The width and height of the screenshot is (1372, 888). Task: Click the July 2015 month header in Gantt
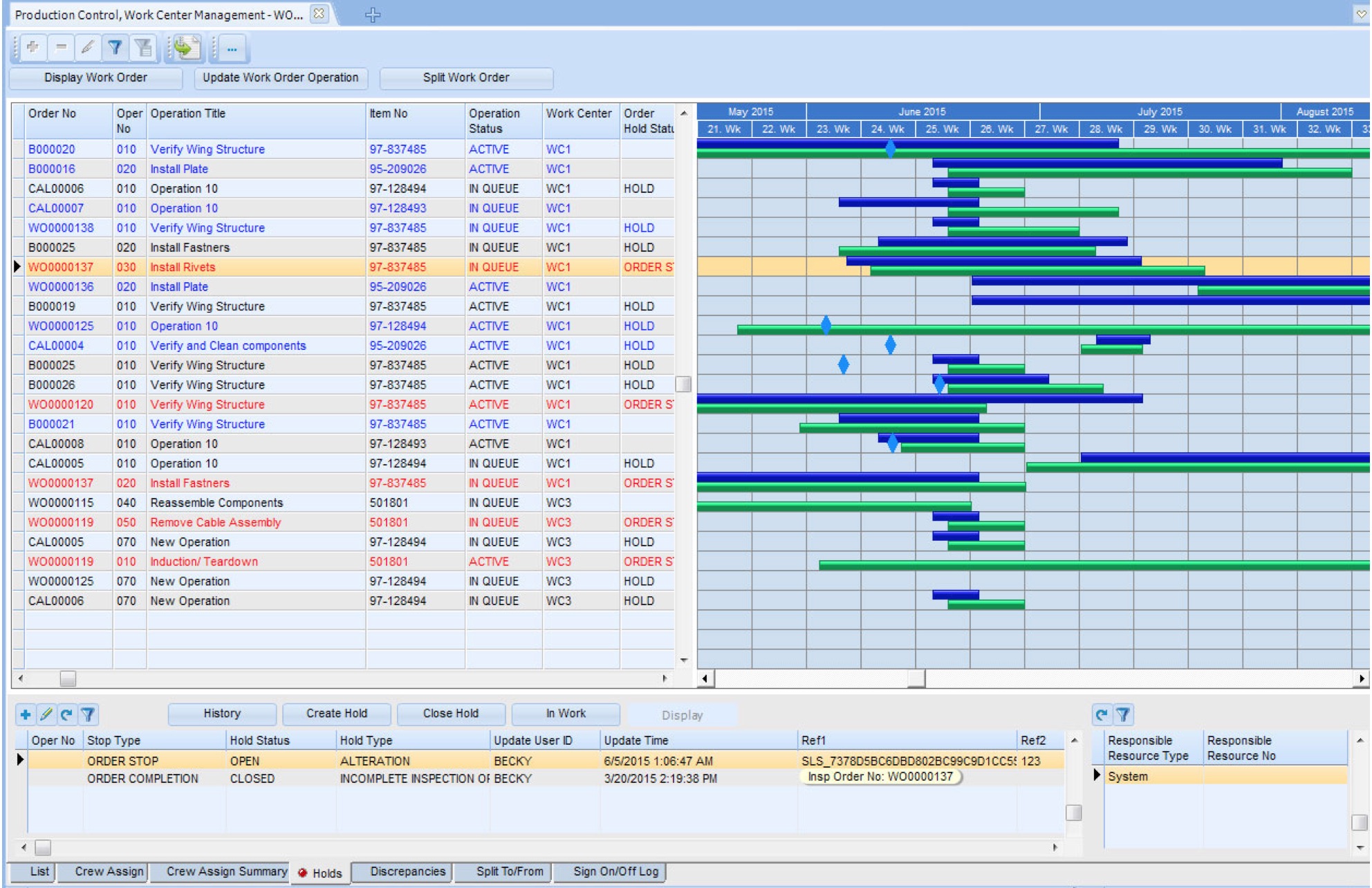pos(1160,111)
